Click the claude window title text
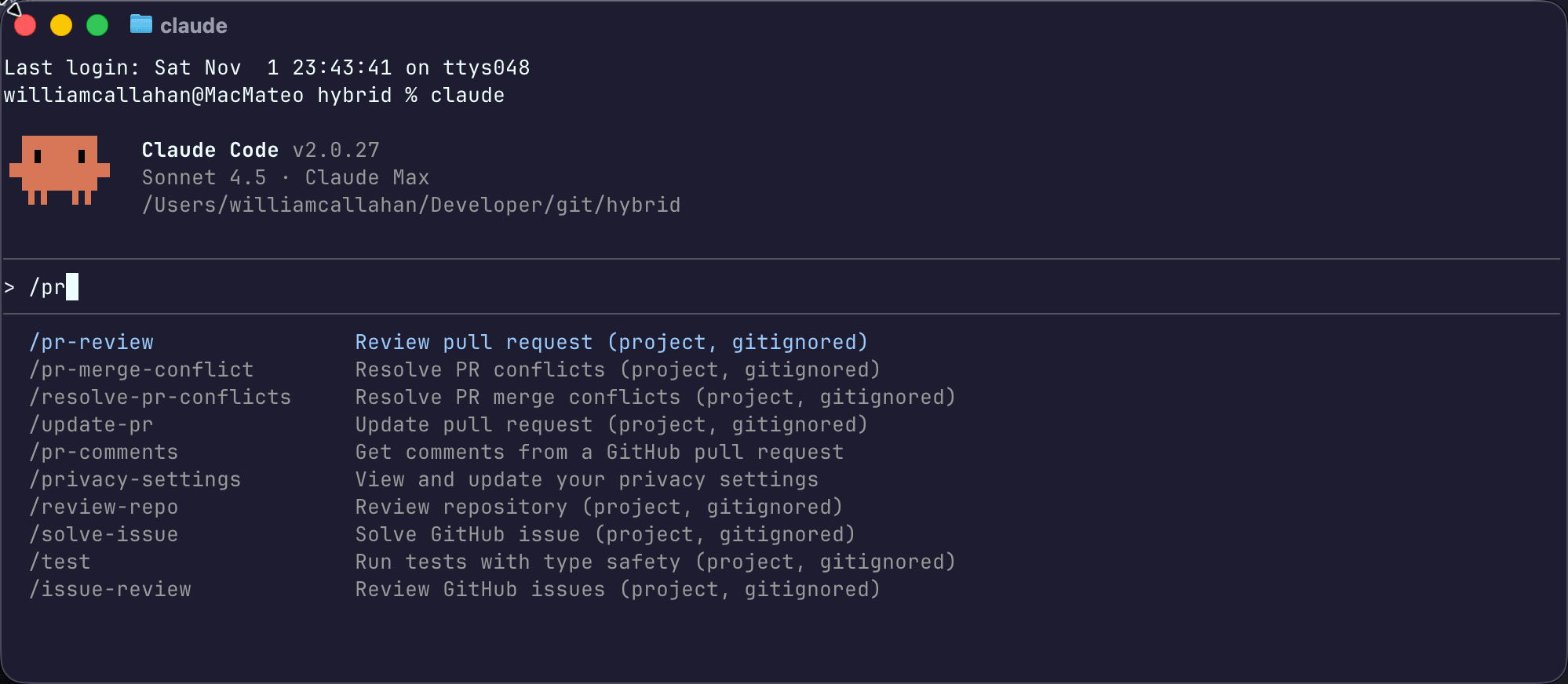1568x684 pixels. 193,24
